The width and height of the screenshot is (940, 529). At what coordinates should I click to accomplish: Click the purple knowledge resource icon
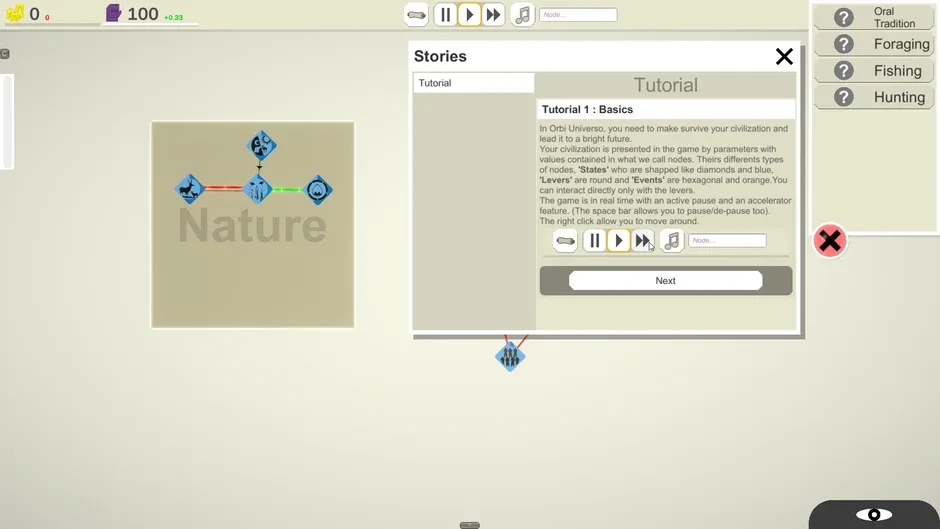point(113,13)
